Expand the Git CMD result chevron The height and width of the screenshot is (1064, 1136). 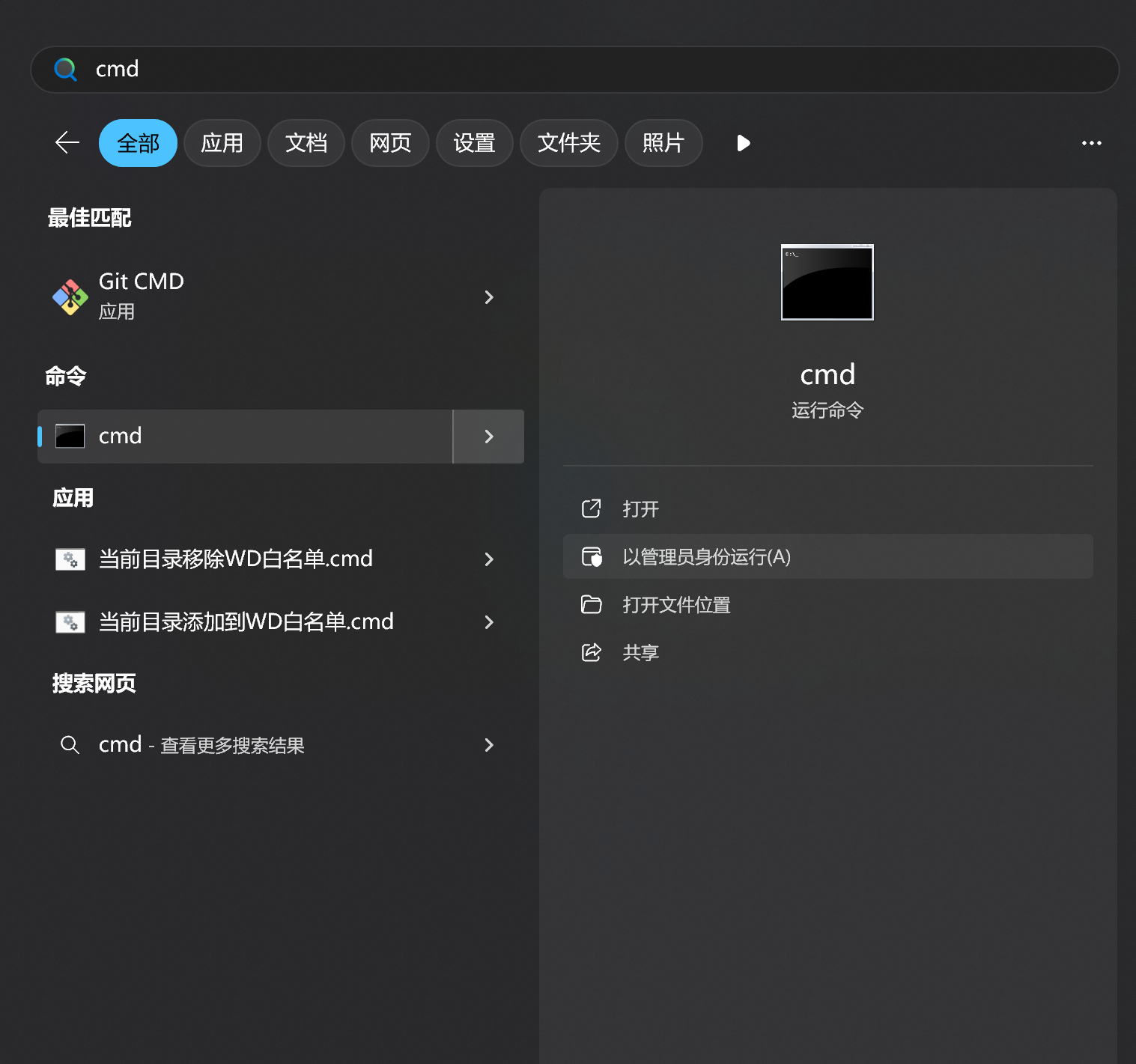[489, 297]
